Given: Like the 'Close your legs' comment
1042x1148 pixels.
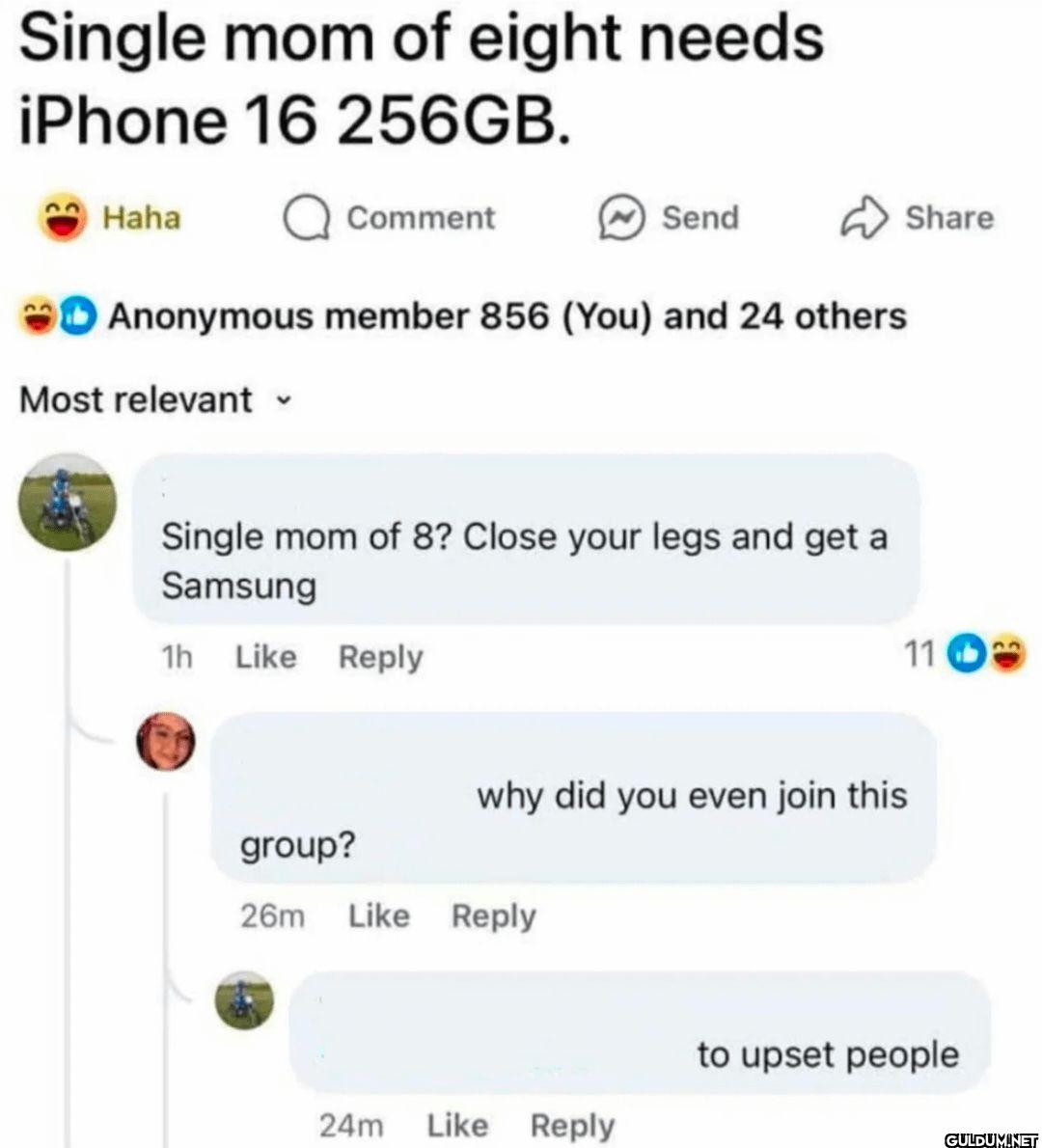Looking at the screenshot, I should (266, 658).
